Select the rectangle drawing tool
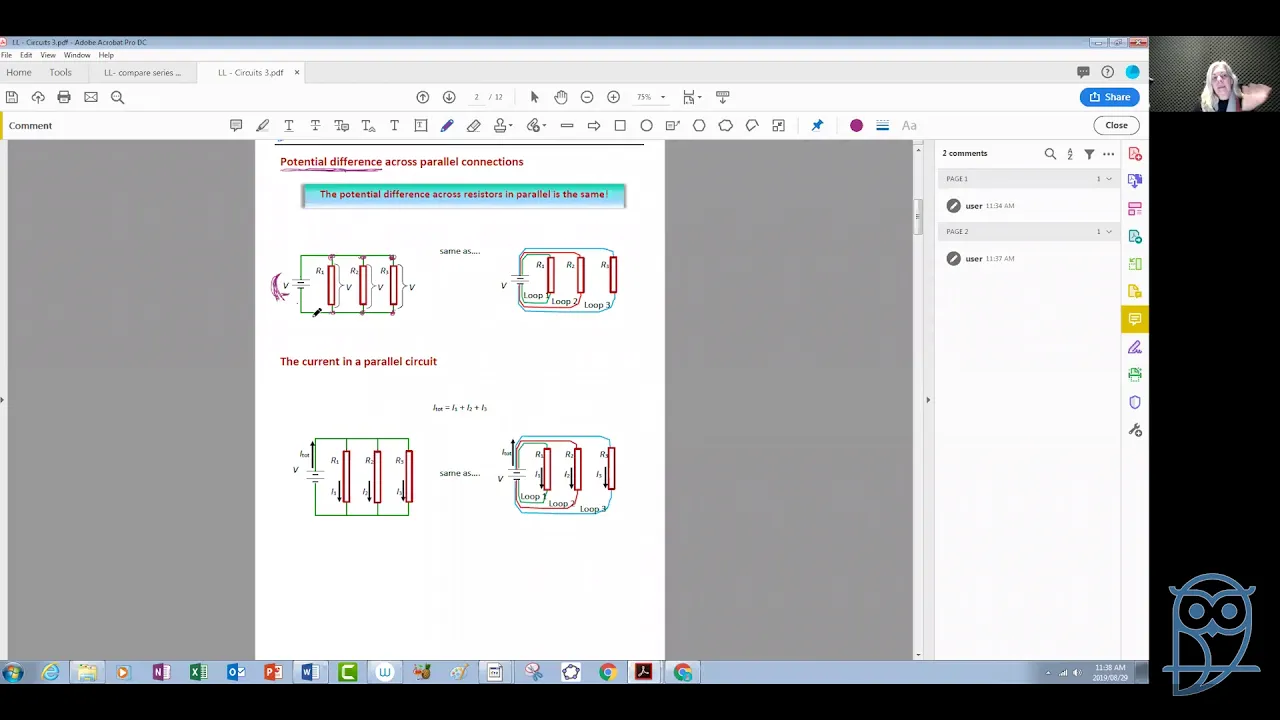 click(x=620, y=125)
